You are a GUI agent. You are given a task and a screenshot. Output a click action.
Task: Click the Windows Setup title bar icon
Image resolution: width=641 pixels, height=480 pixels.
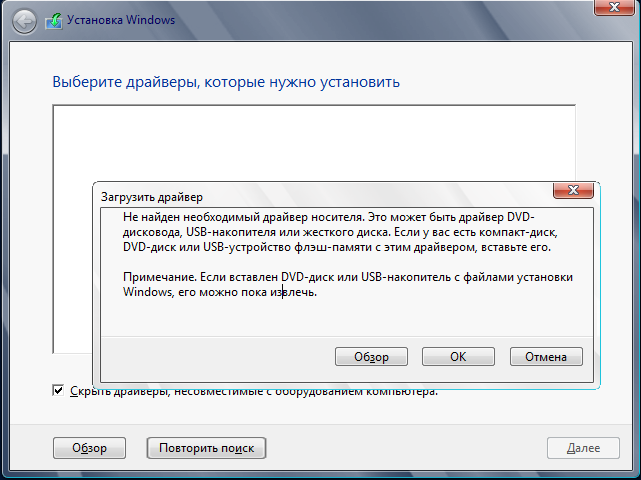[53, 20]
